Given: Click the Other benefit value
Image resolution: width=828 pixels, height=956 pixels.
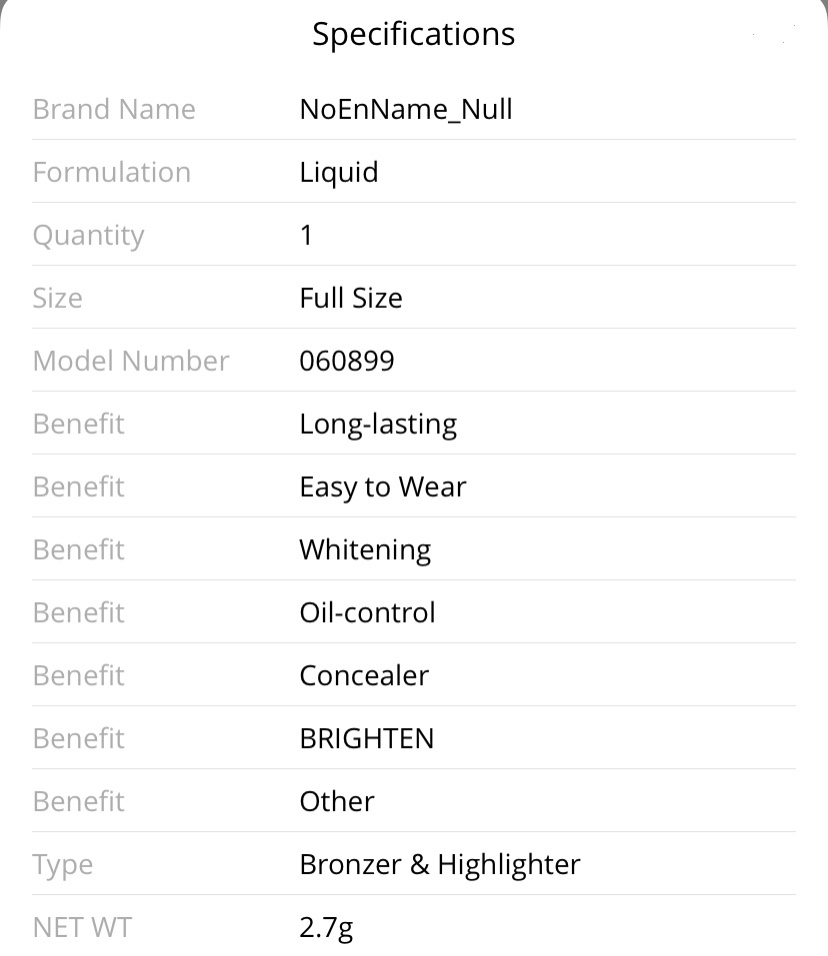Looking at the screenshot, I should [337, 801].
